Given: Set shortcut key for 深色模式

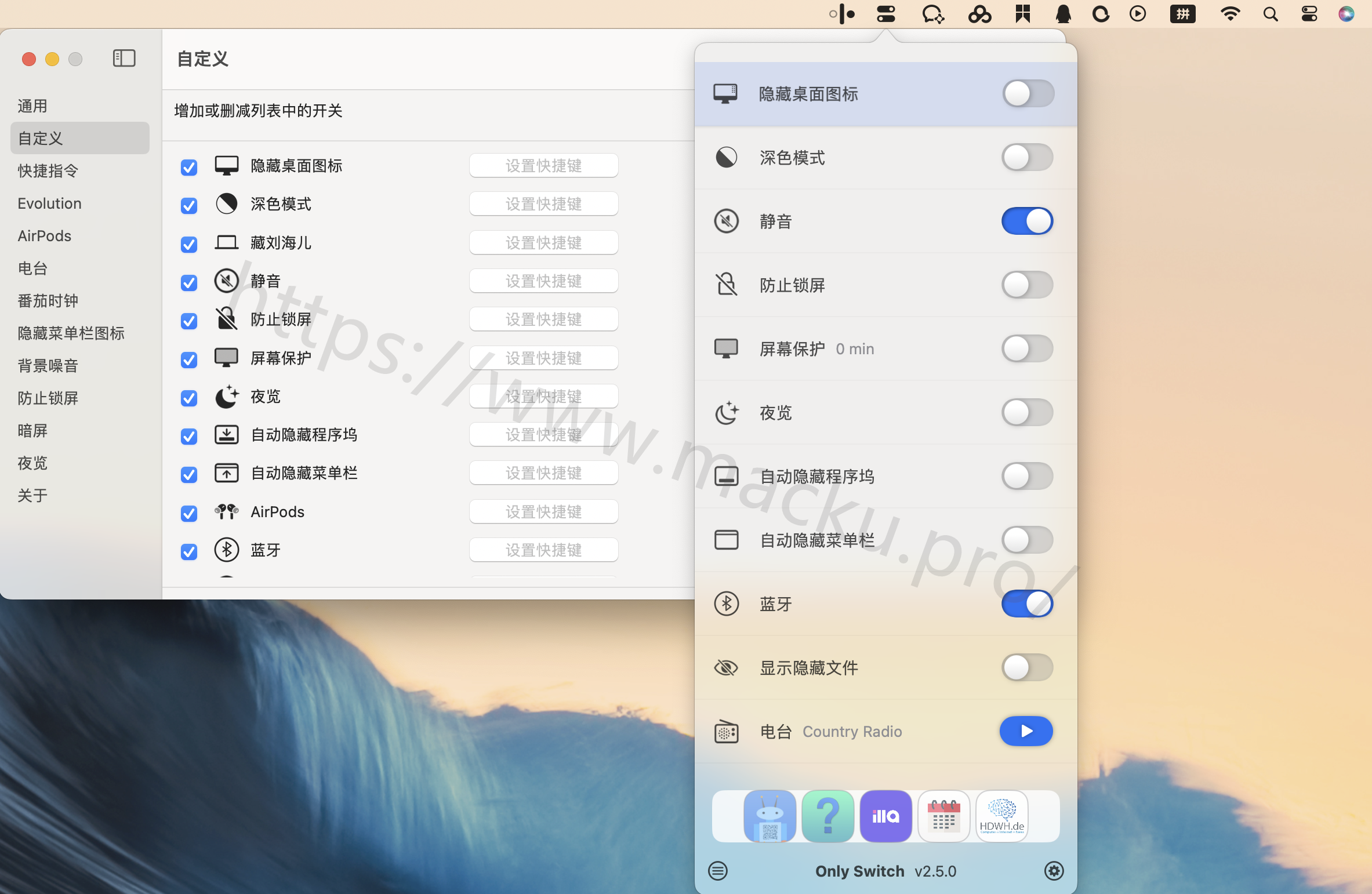Looking at the screenshot, I should 543,203.
